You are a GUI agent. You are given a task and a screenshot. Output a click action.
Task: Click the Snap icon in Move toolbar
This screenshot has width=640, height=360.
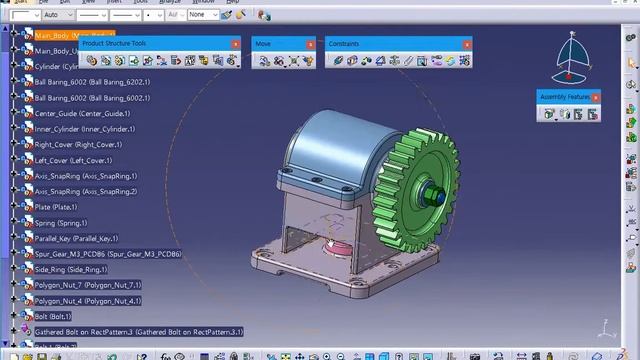pyautogui.click(x=279, y=61)
